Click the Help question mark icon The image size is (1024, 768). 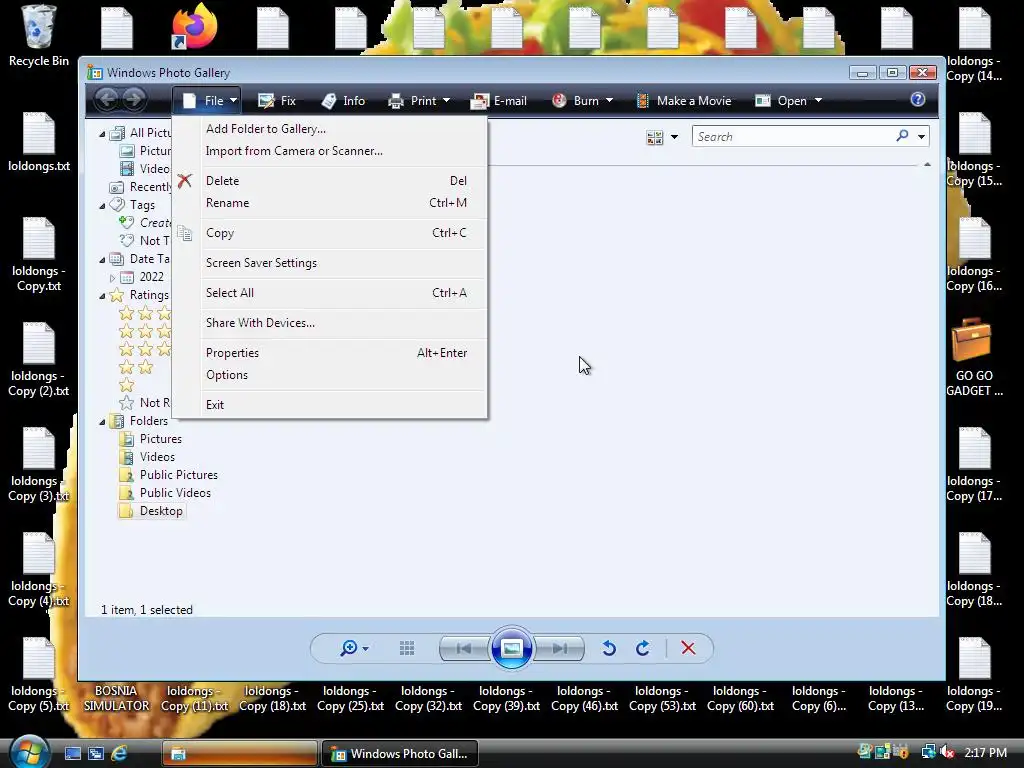918,99
